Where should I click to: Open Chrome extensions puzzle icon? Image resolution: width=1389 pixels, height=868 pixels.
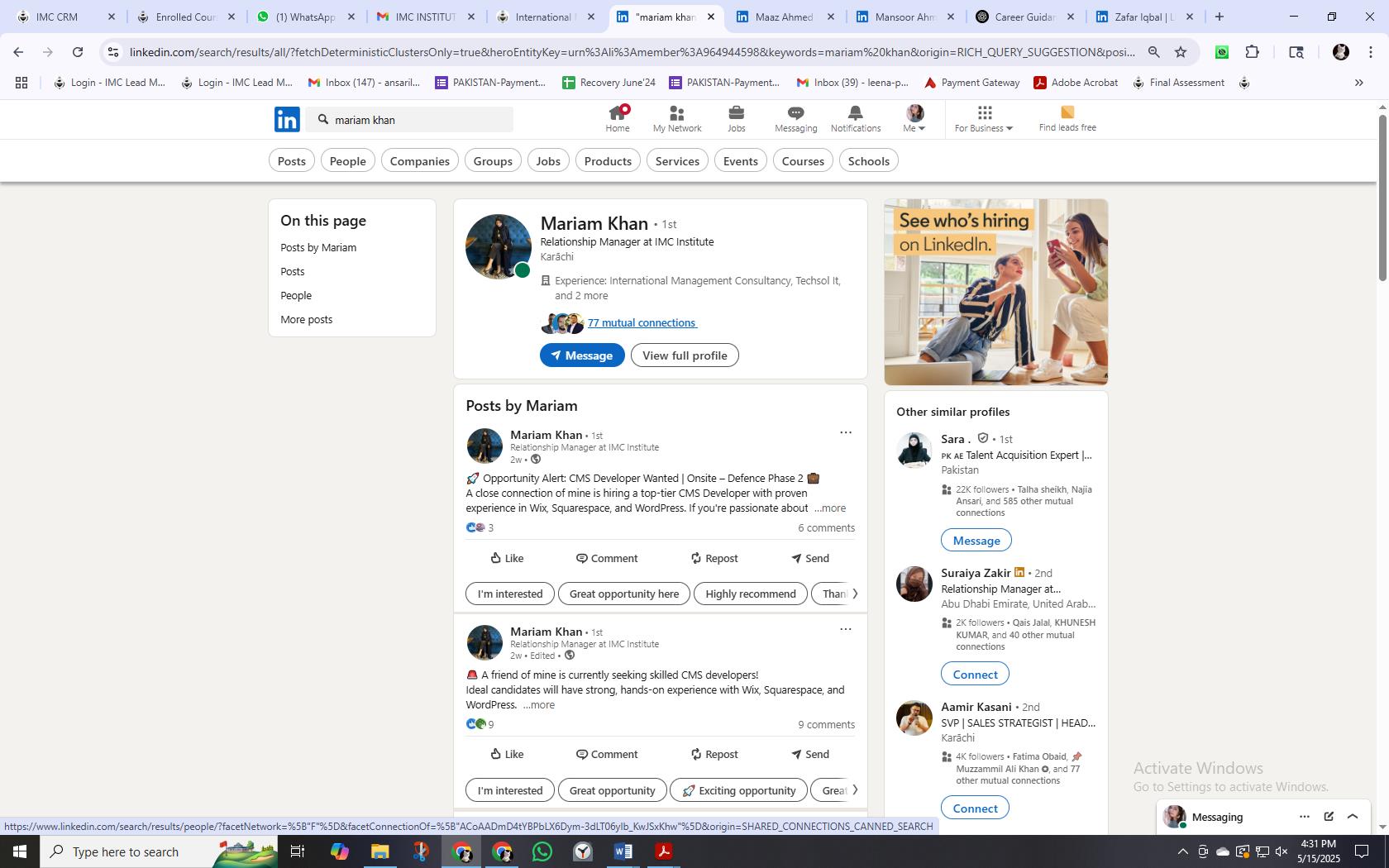[x=1253, y=52]
